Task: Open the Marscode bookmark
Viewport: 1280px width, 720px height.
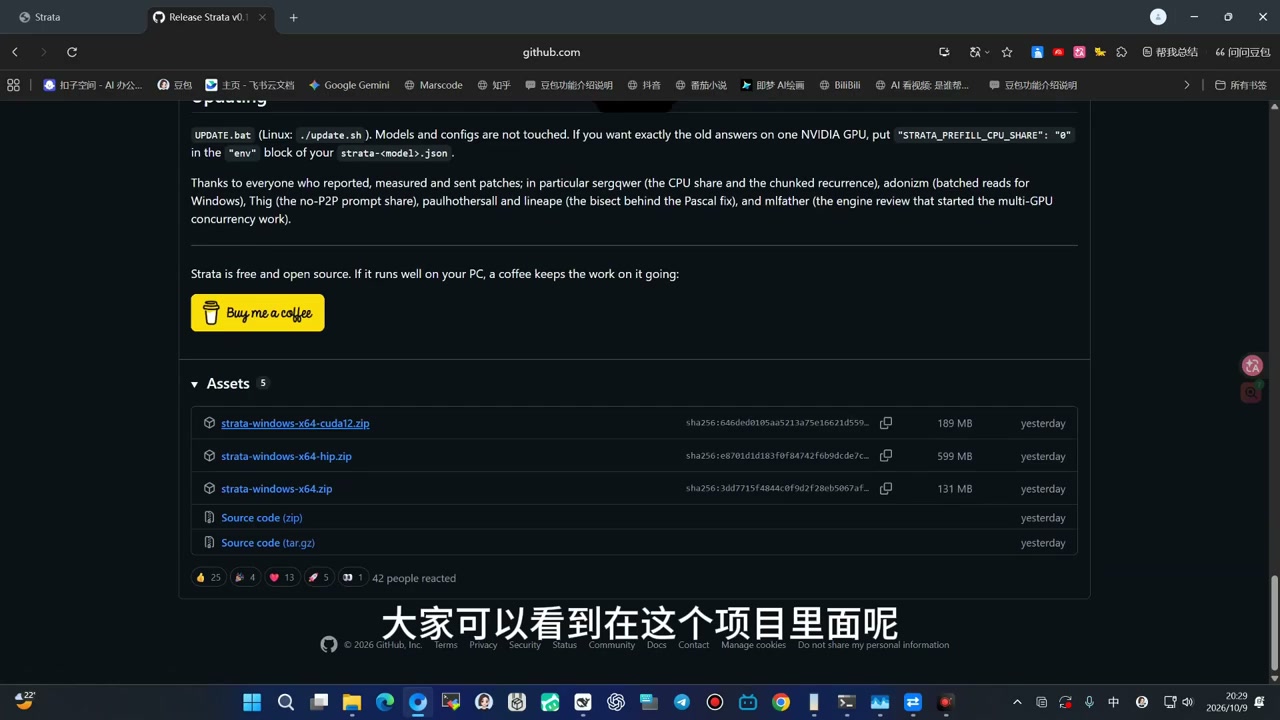Action: coord(433,85)
